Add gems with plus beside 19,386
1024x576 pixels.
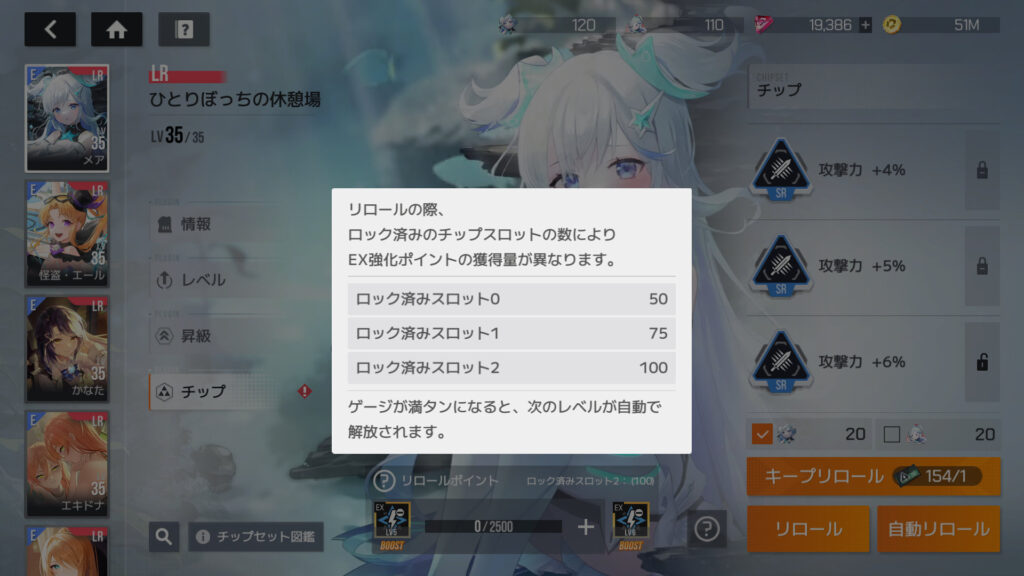865,25
